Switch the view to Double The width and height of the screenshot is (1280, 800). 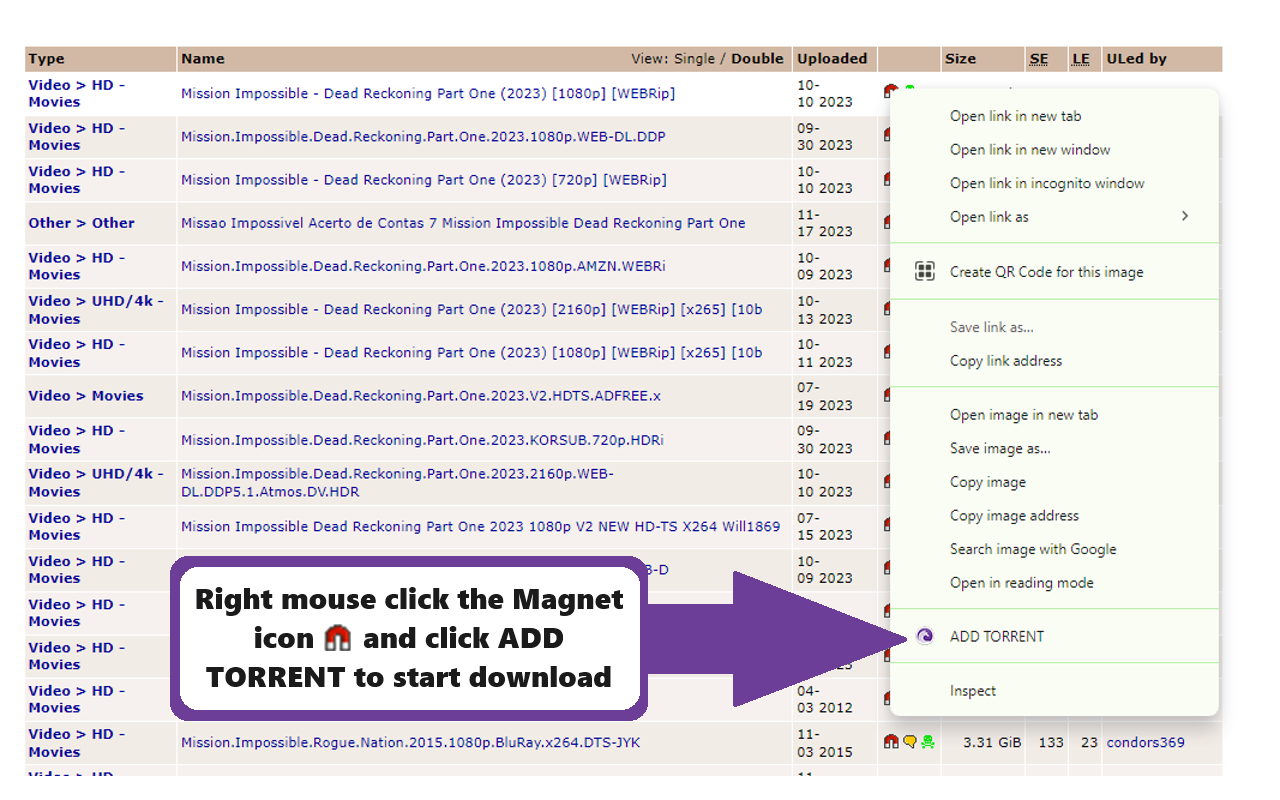[757, 59]
